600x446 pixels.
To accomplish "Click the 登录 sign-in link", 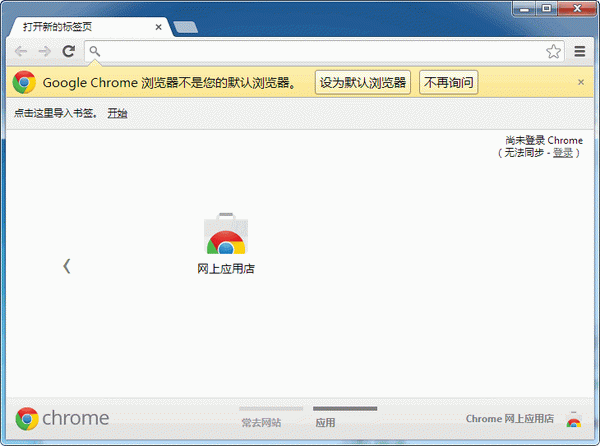I will coord(563,153).
